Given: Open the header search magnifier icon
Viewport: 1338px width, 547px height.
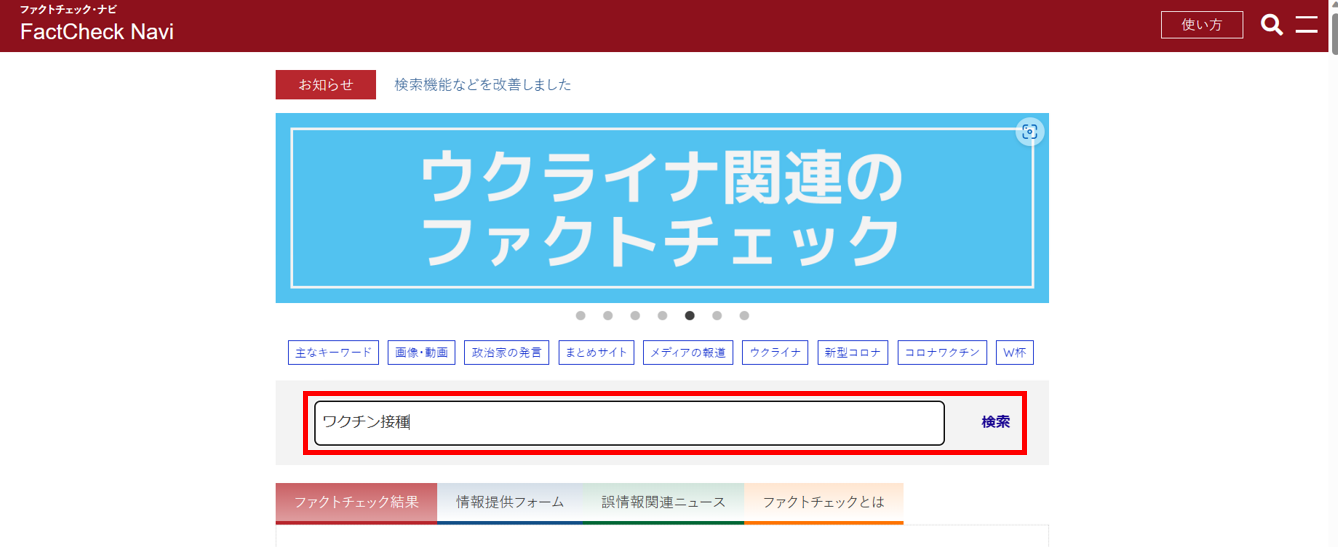Looking at the screenshot, I should 1272,25.
